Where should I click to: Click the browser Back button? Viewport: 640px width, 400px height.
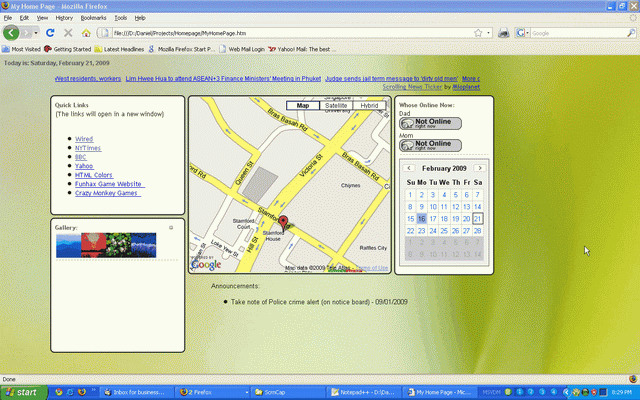[12, 33]
